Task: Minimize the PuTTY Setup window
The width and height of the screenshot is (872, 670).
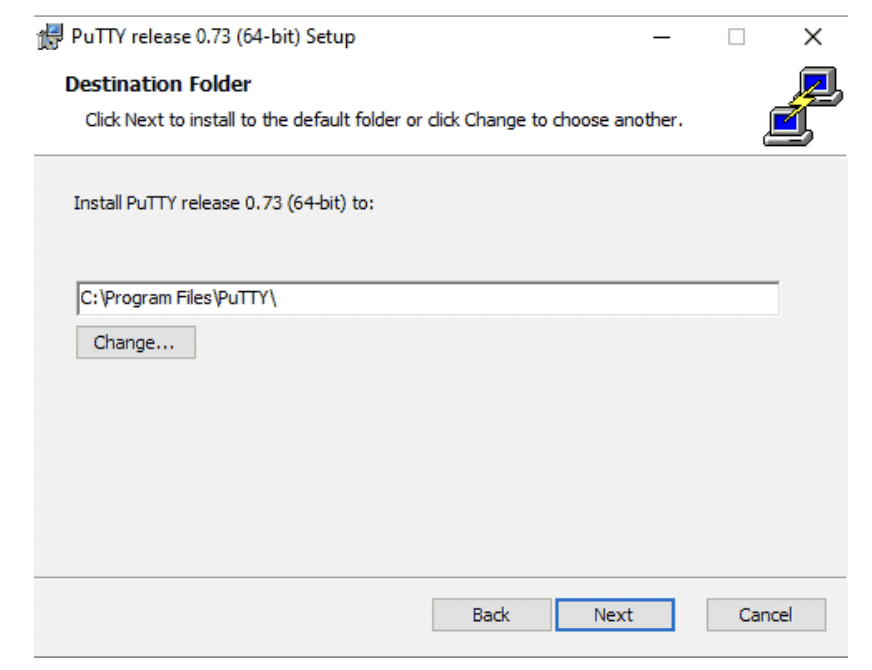Action: 661,38
